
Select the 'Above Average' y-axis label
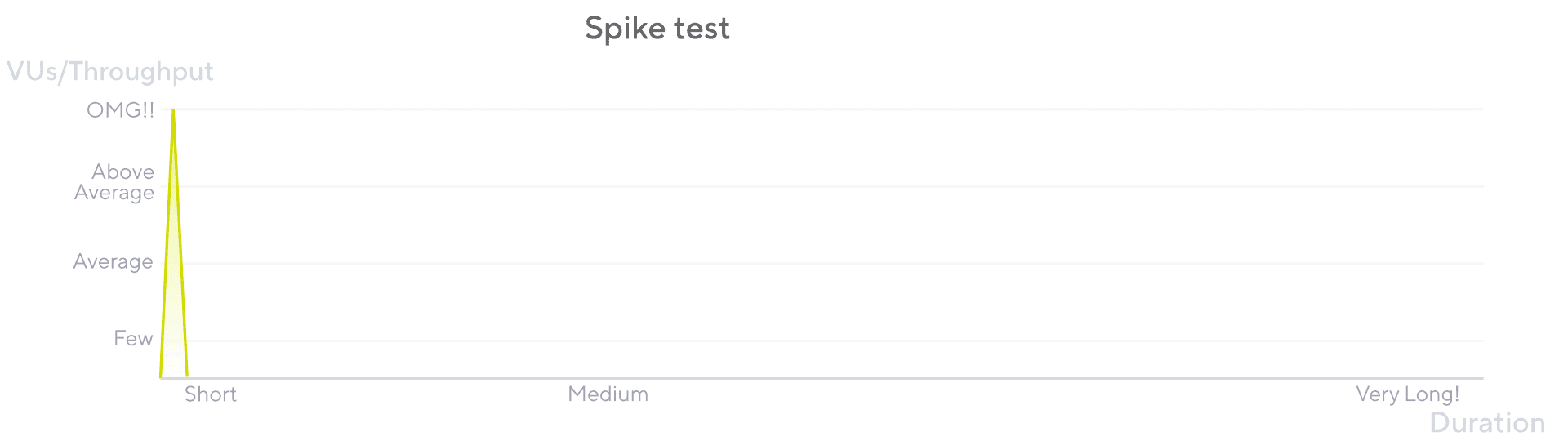tap(114, 182)
